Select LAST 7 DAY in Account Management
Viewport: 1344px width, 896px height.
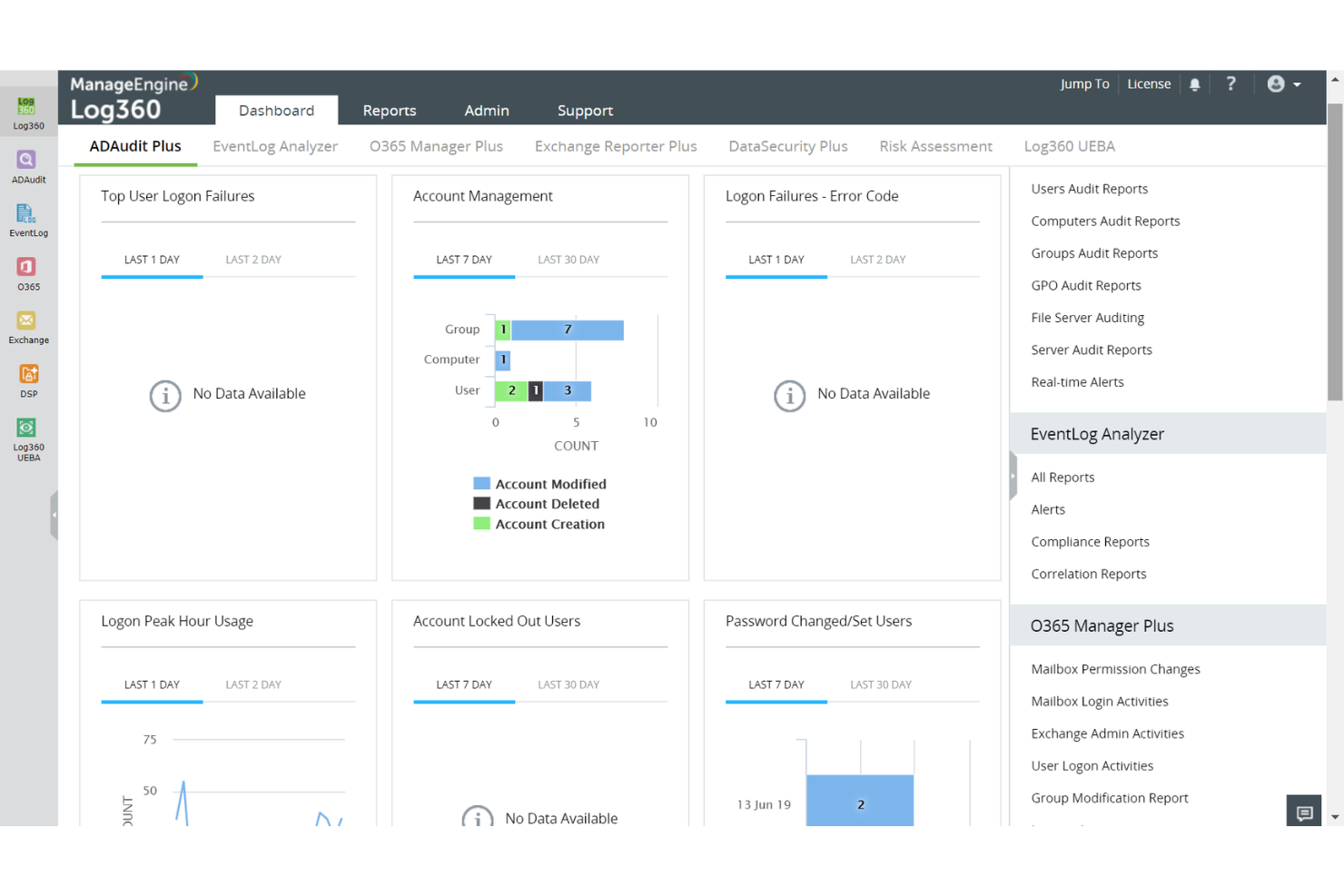[x=464, y=260]
